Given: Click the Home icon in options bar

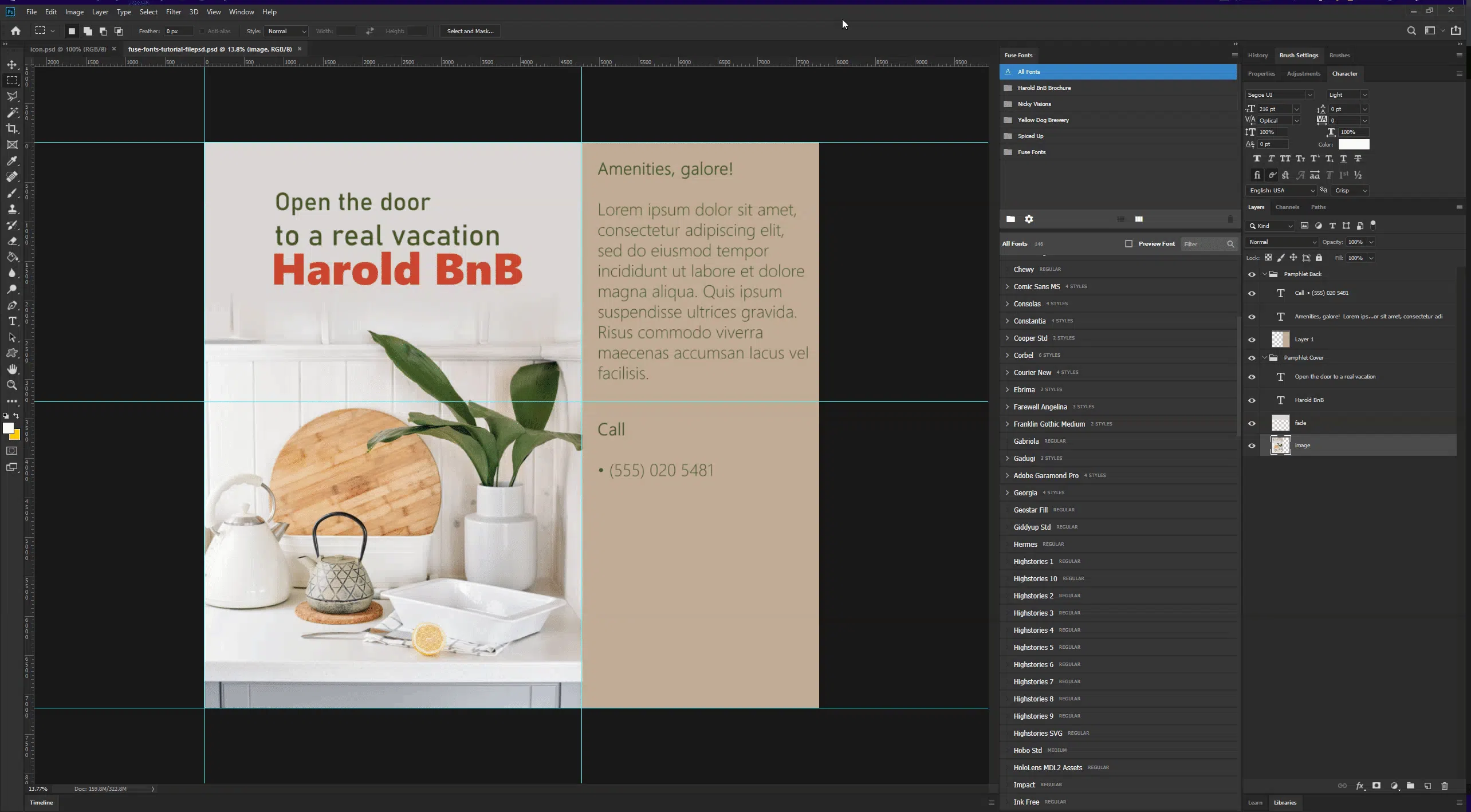Looking at the screenshot, I should click(x=15, y=31).
